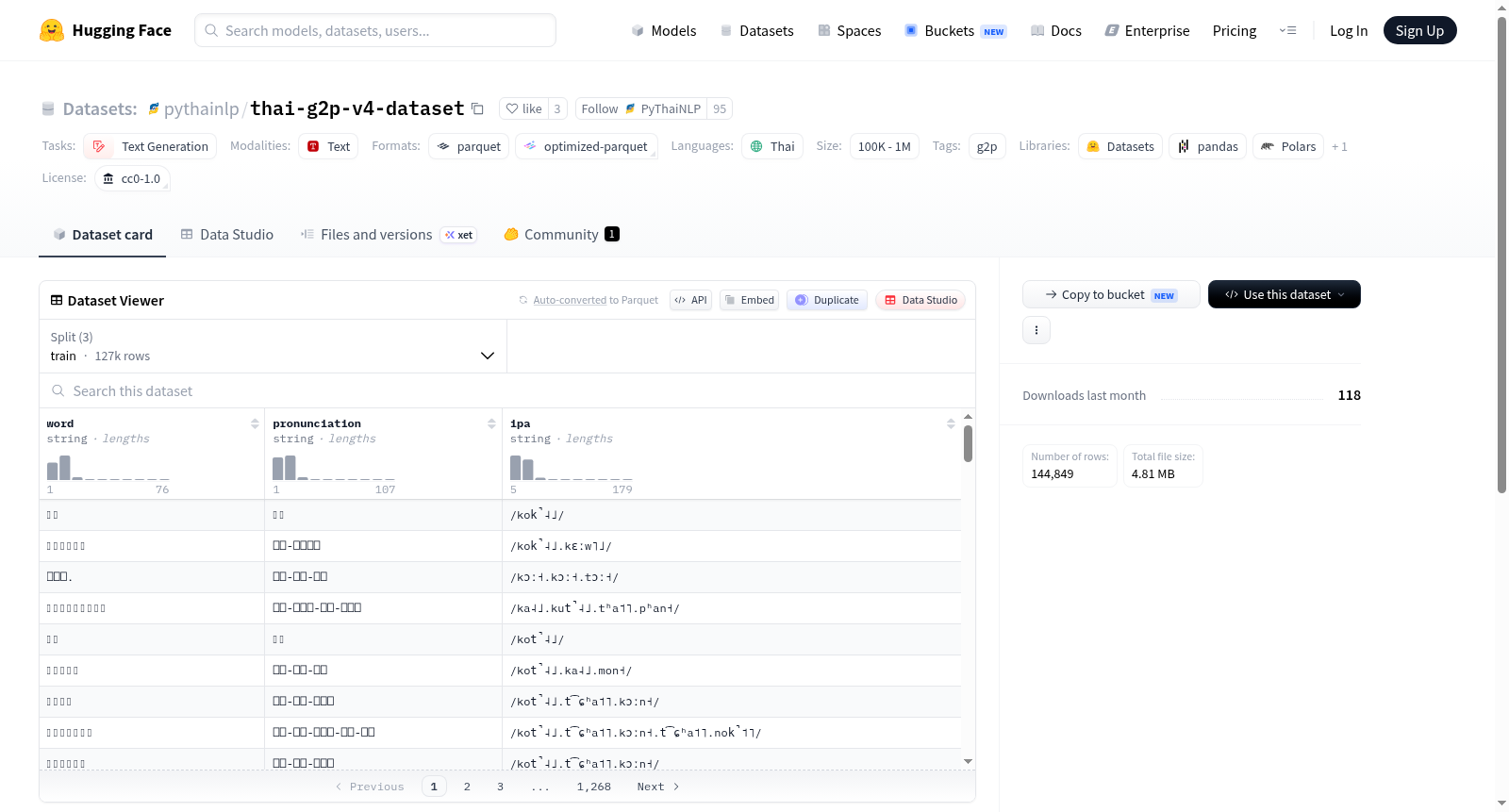Click the g2p tag
This screenshot has width=1509, height=812.
click(987, 146)
